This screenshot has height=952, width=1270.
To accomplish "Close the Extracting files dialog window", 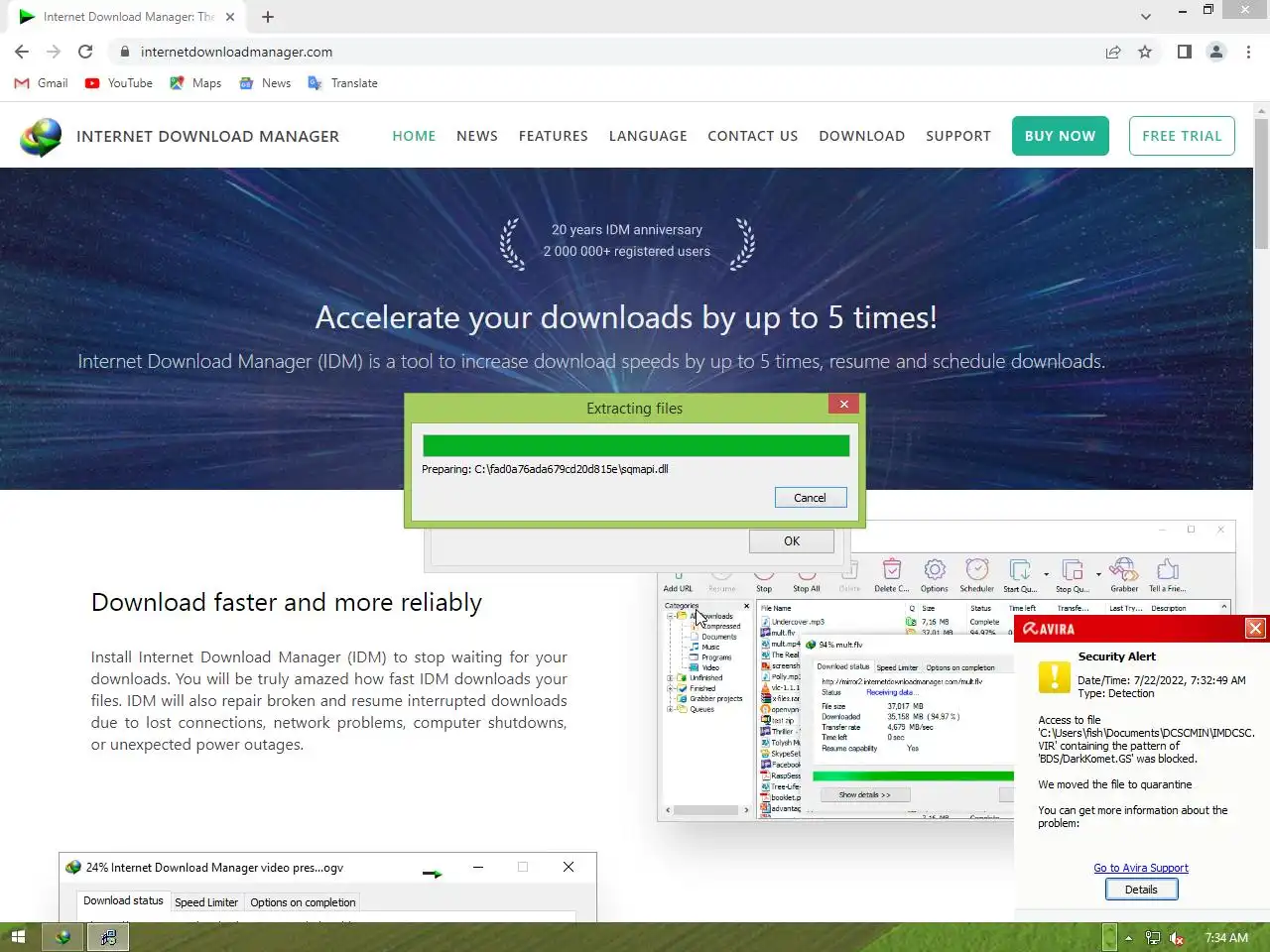I will pyautogui.click(x=843, y=404).
